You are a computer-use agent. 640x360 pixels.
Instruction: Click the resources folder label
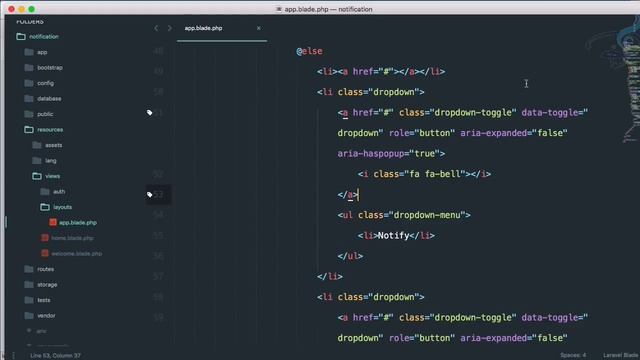point(50,130)
